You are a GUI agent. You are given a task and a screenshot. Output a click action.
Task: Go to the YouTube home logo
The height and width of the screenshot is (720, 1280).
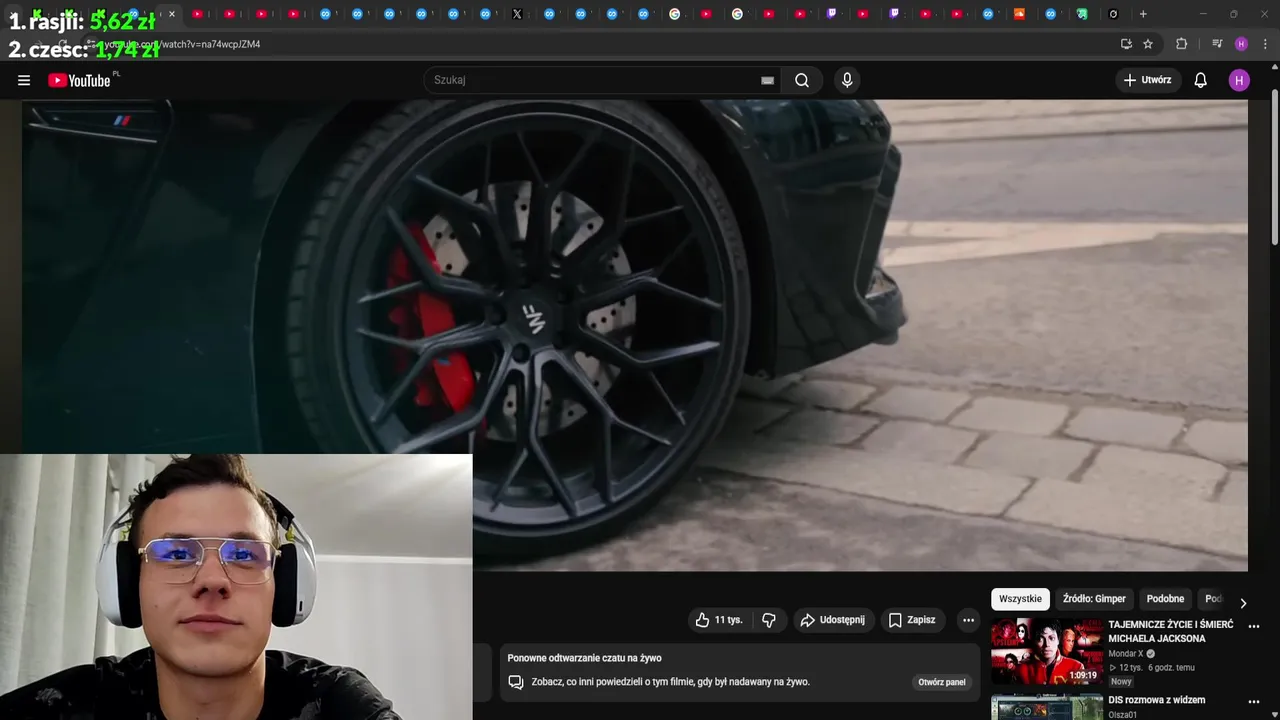pos(80,80)
